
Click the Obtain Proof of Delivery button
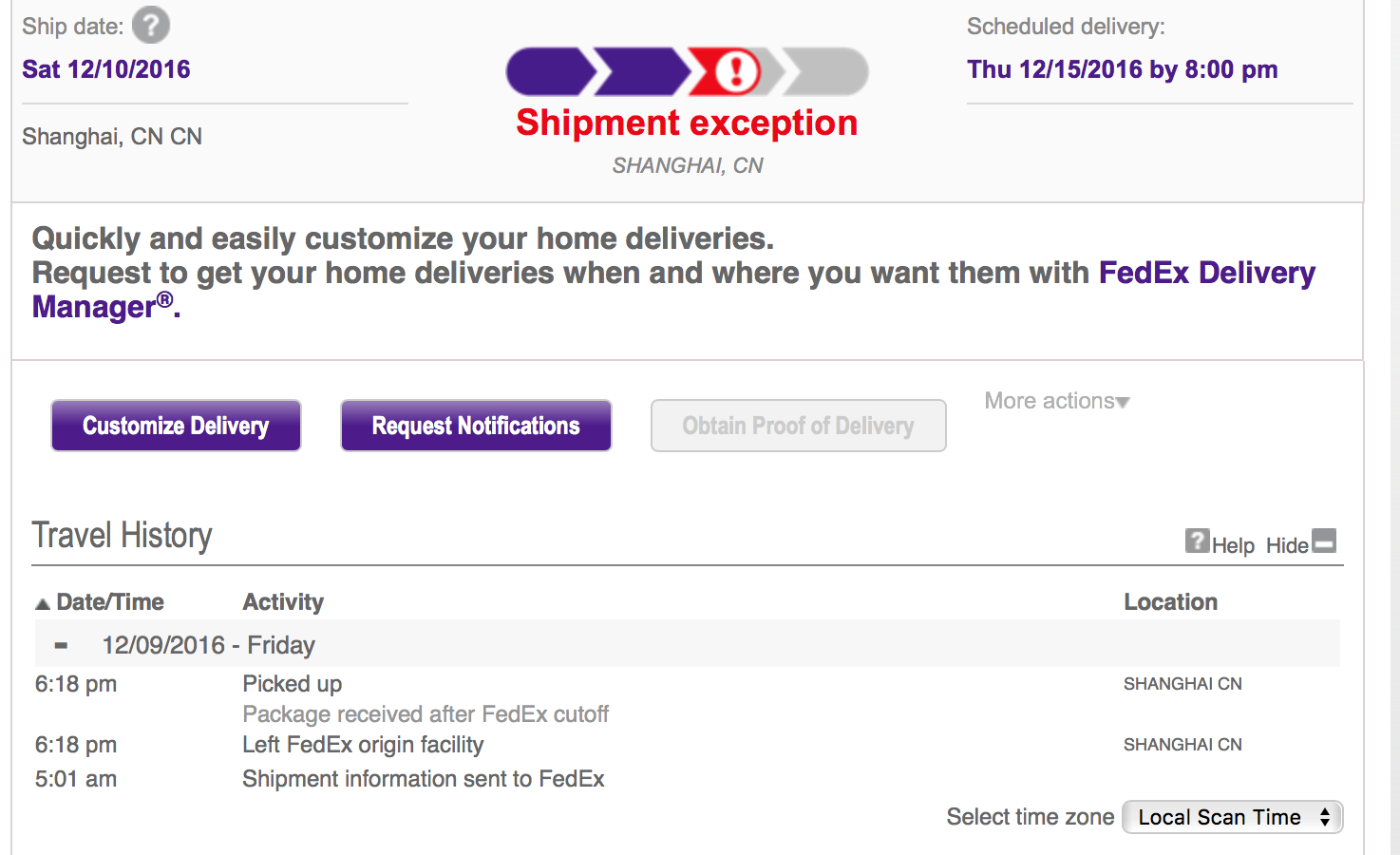798,426
